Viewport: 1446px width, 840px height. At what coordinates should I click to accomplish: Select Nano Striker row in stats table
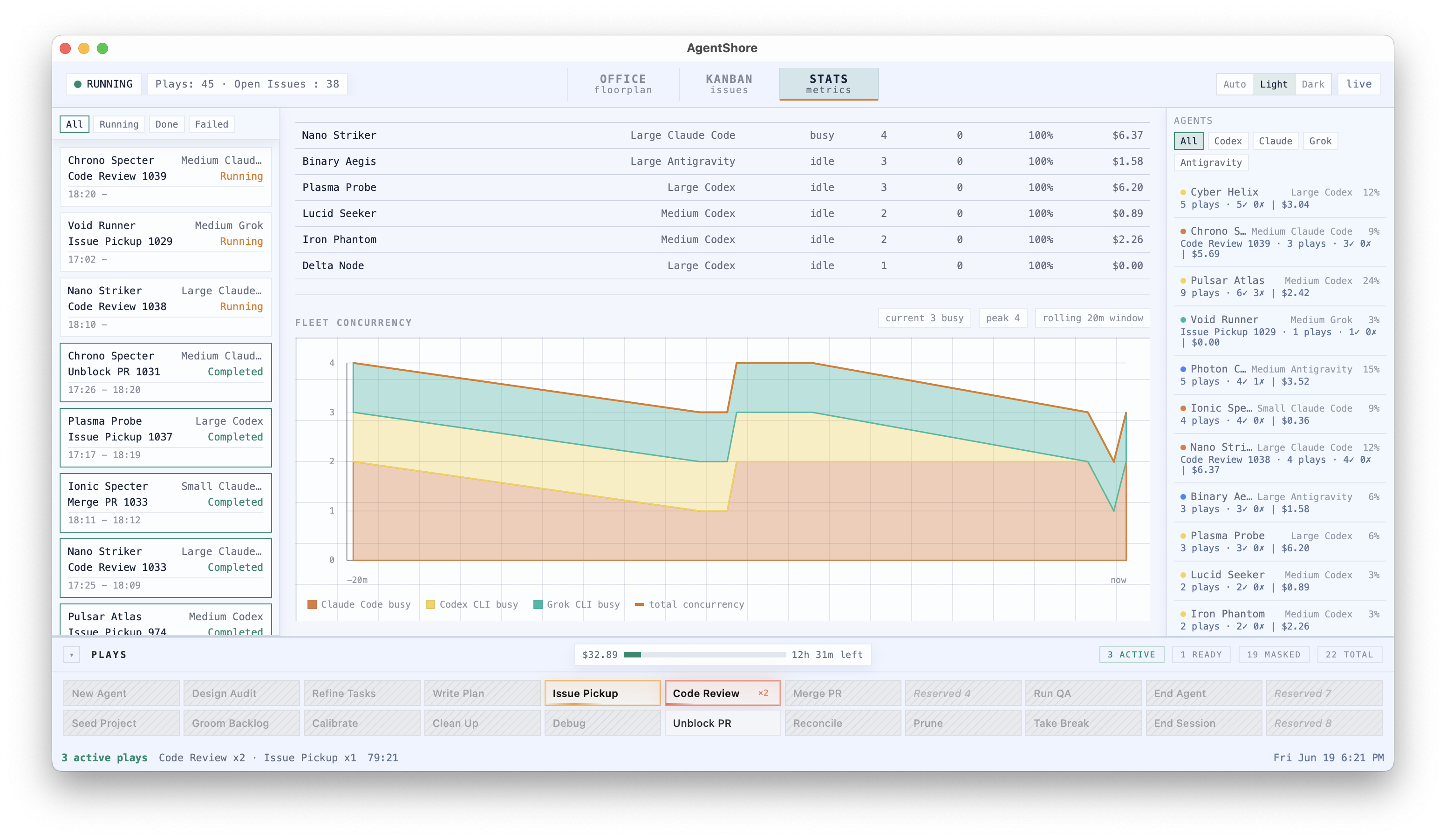723,135
